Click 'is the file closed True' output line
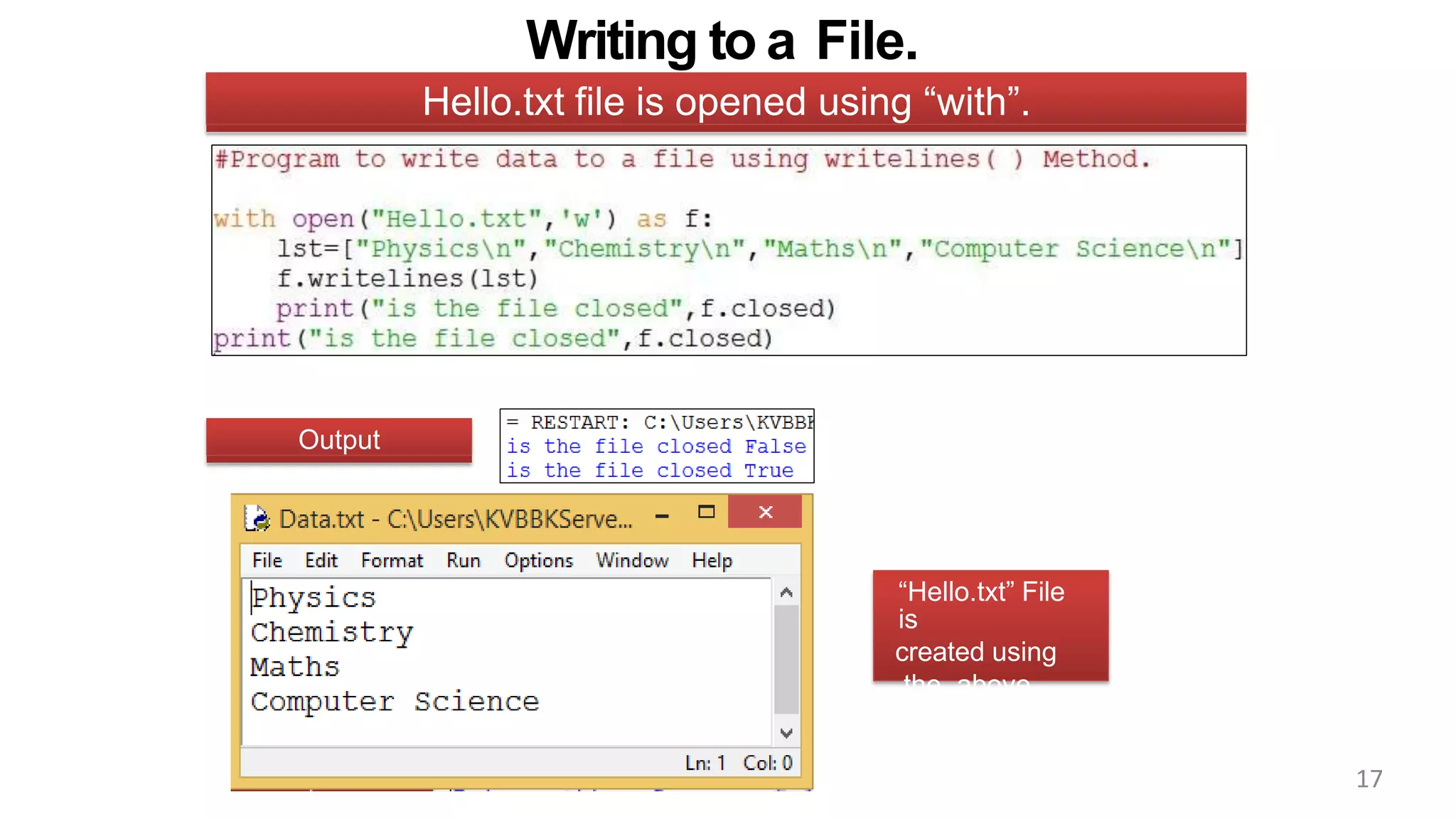This screenshot has height=819, width=1456. (650, 471)
